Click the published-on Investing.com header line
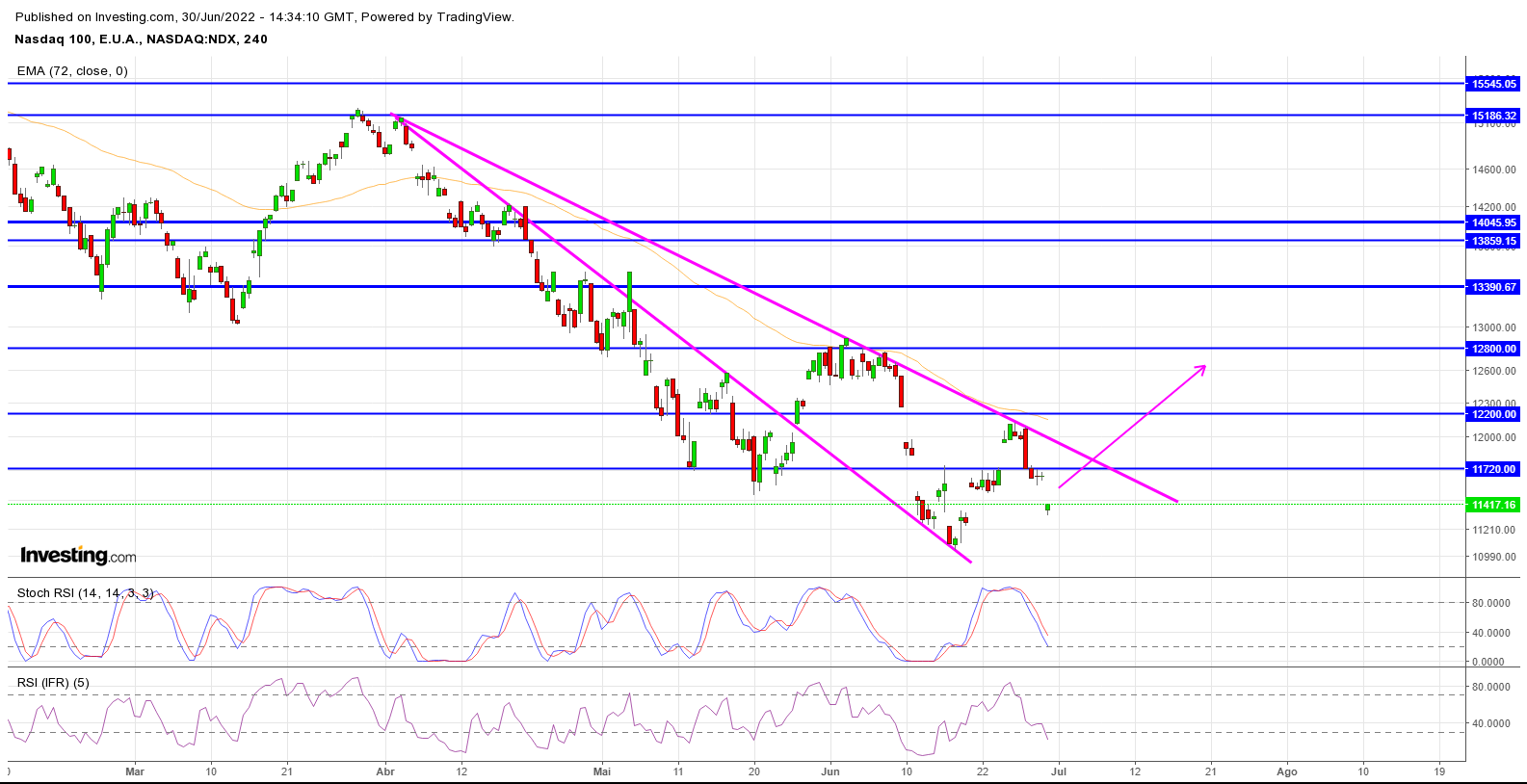 click(265, 16)
